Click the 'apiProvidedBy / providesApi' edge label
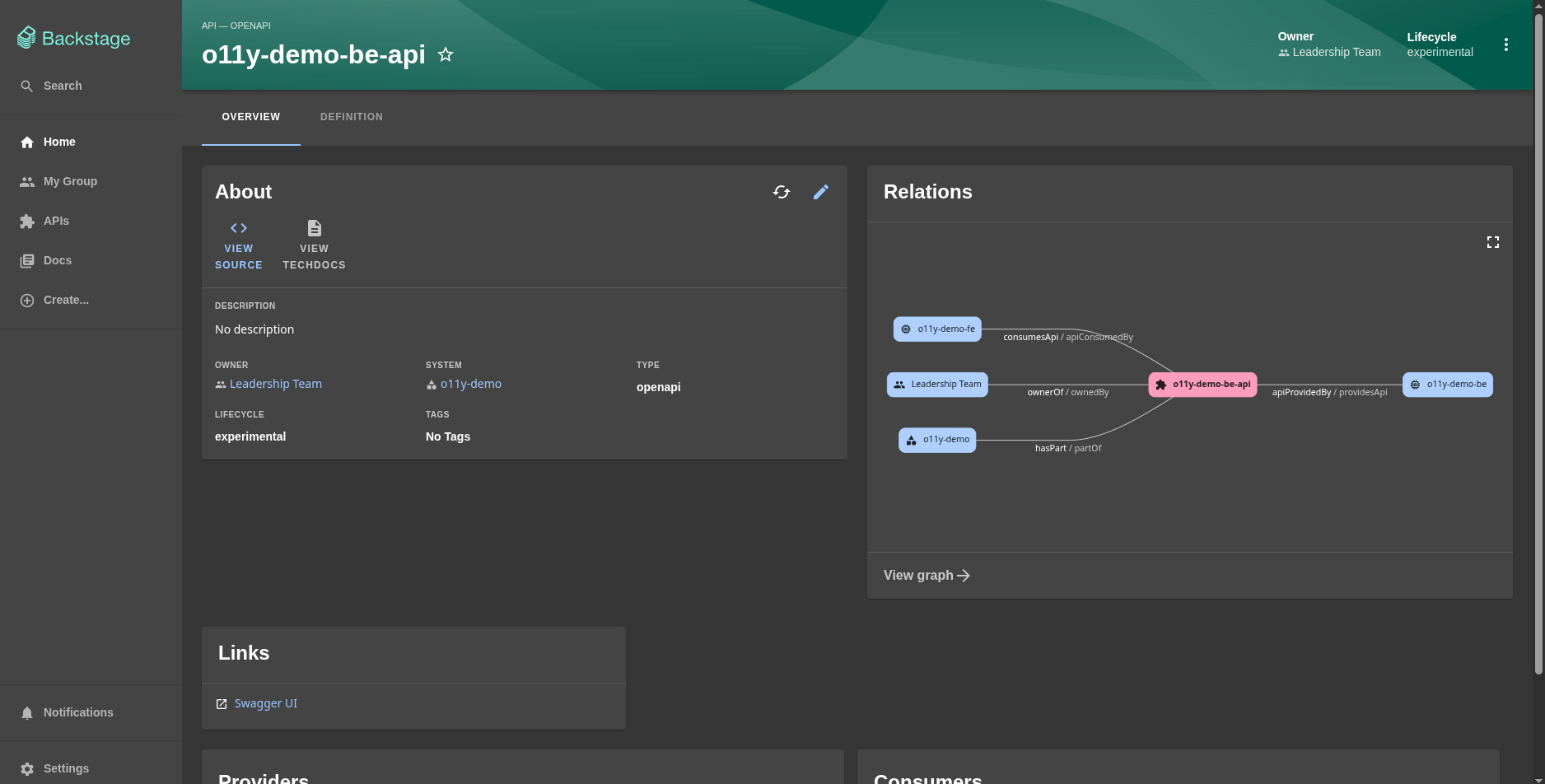 pyautogui.click(x=1329, y=392)
